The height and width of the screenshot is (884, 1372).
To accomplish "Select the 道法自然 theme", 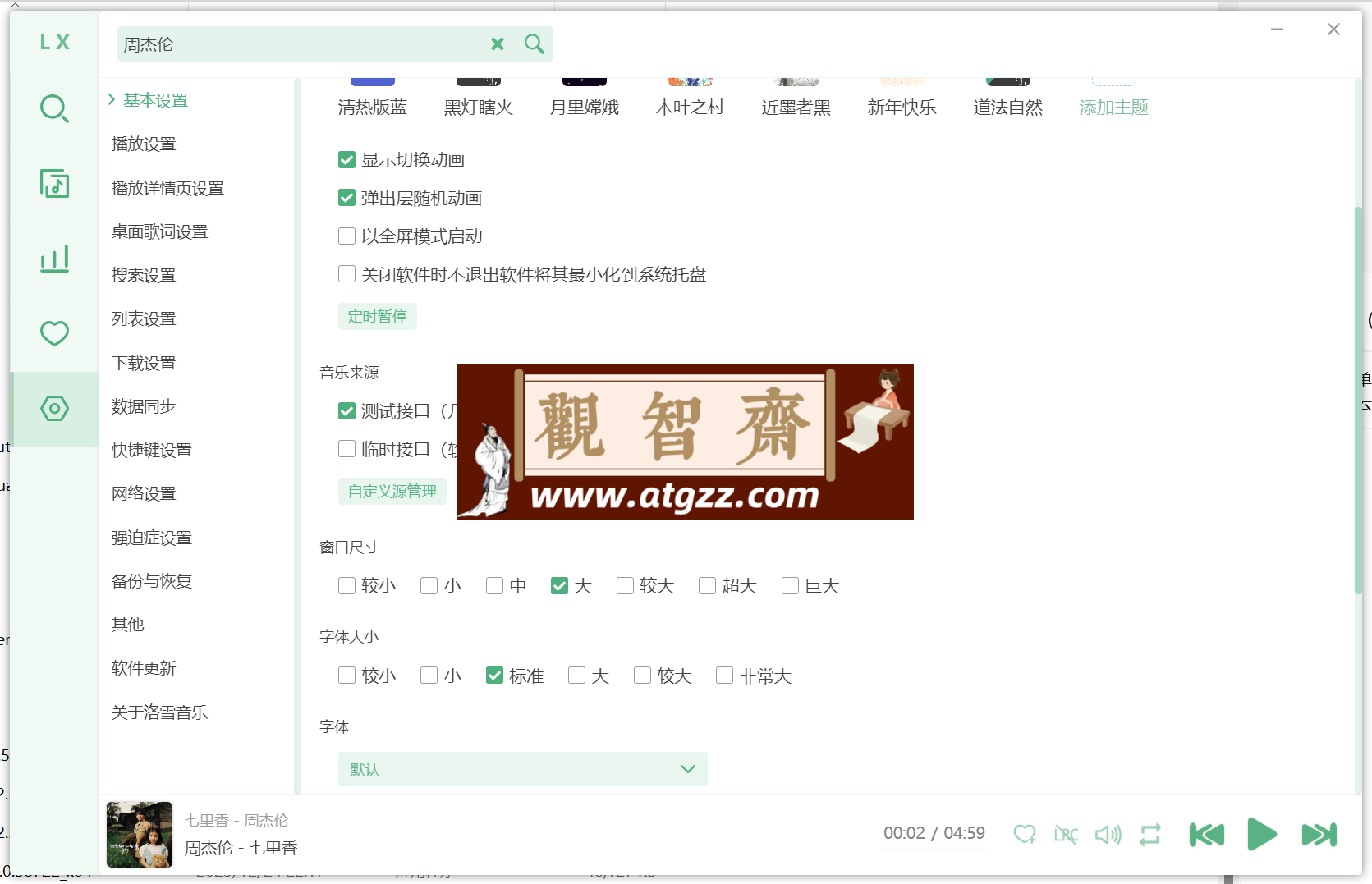I will (x=1008, y=98).
